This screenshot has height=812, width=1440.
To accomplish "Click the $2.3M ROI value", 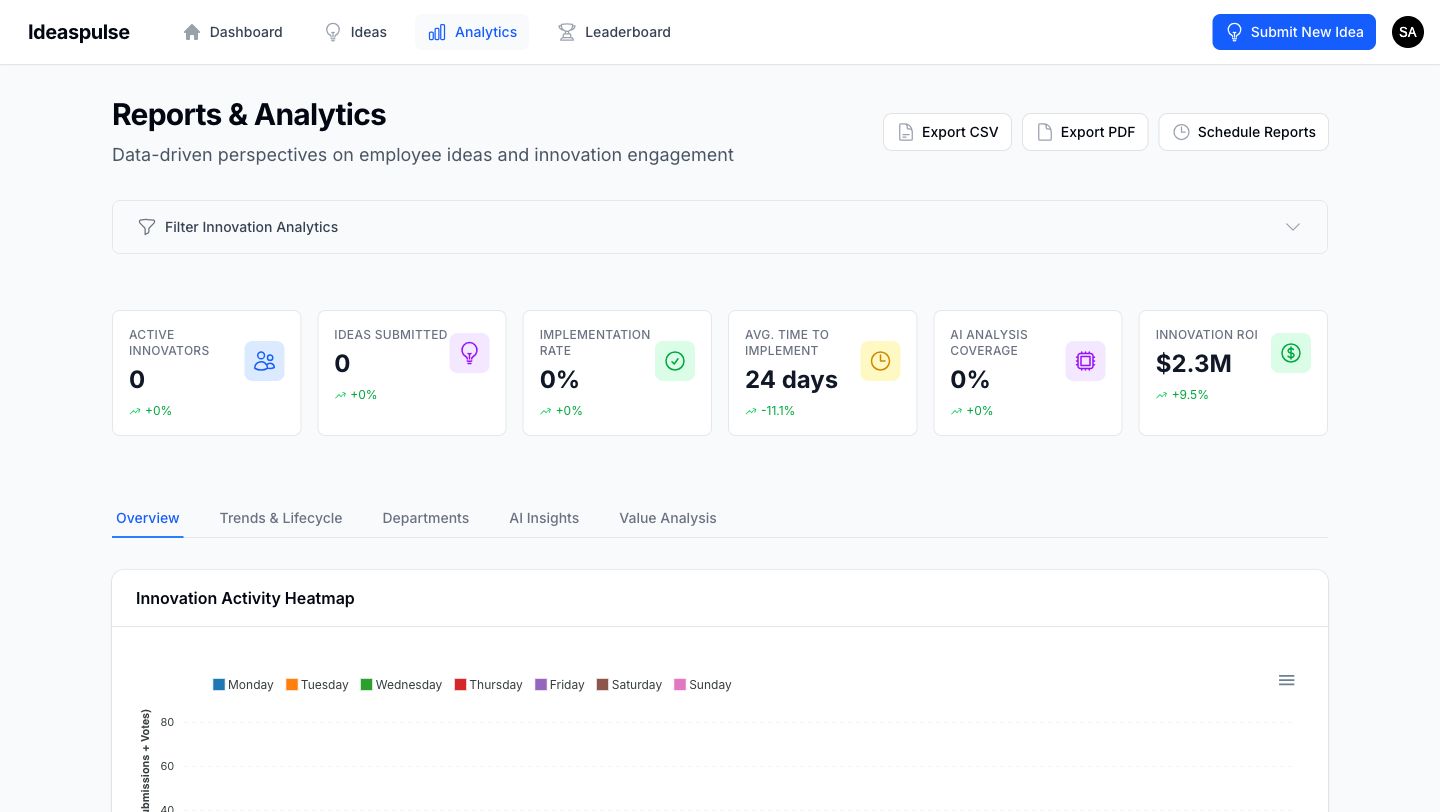I will pos(1194,364).
